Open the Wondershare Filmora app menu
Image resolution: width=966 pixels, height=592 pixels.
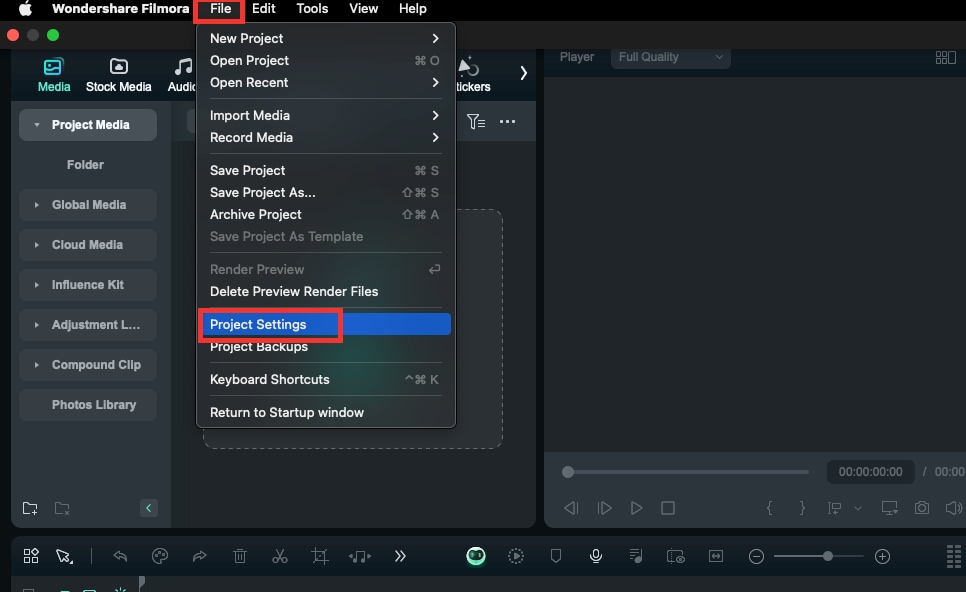120,9
